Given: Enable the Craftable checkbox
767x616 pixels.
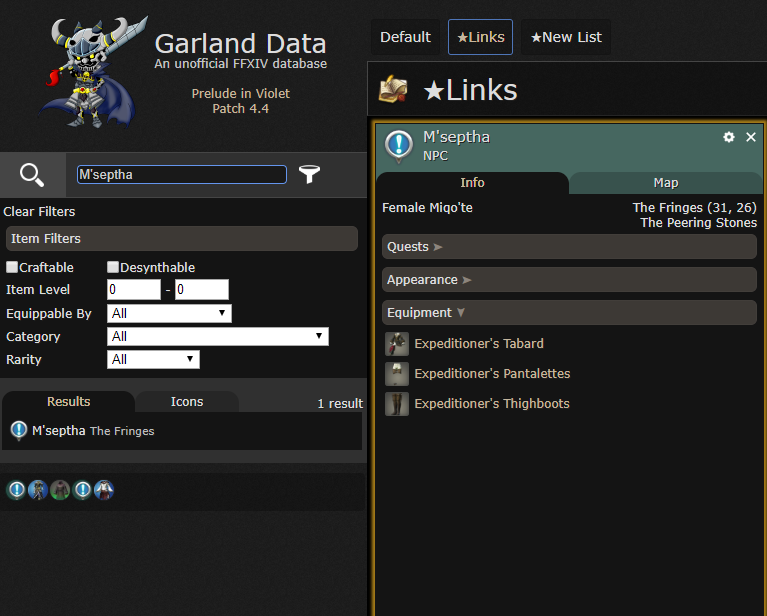Looking at the screenshot, I should point(12,267).
